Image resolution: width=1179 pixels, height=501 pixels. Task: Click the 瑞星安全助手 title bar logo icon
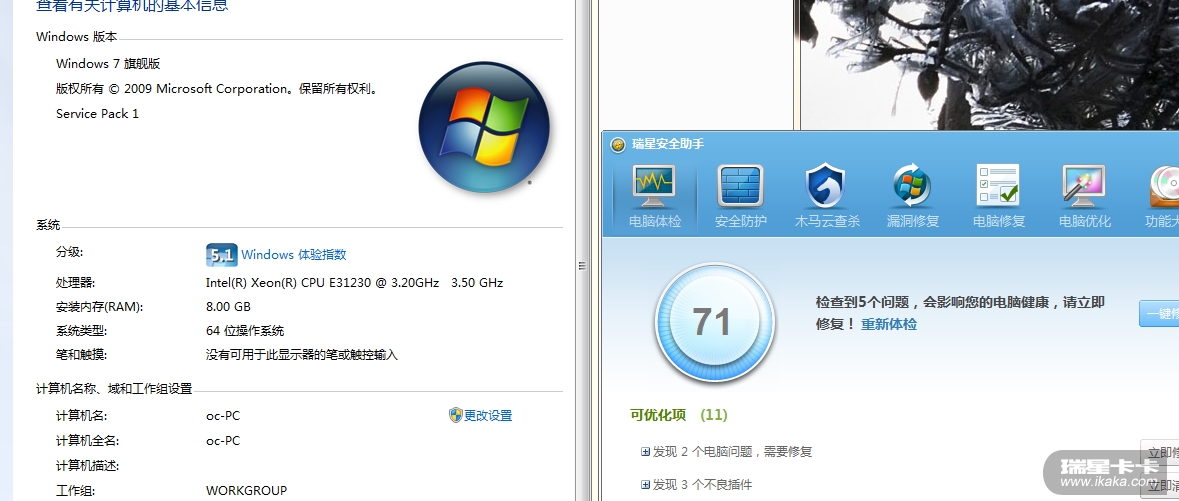(618, 144)
